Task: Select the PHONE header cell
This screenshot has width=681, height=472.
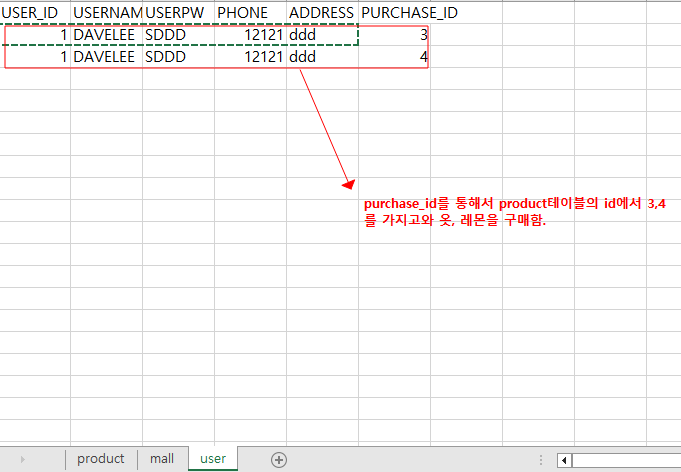Action: click(x=251, y=13)
